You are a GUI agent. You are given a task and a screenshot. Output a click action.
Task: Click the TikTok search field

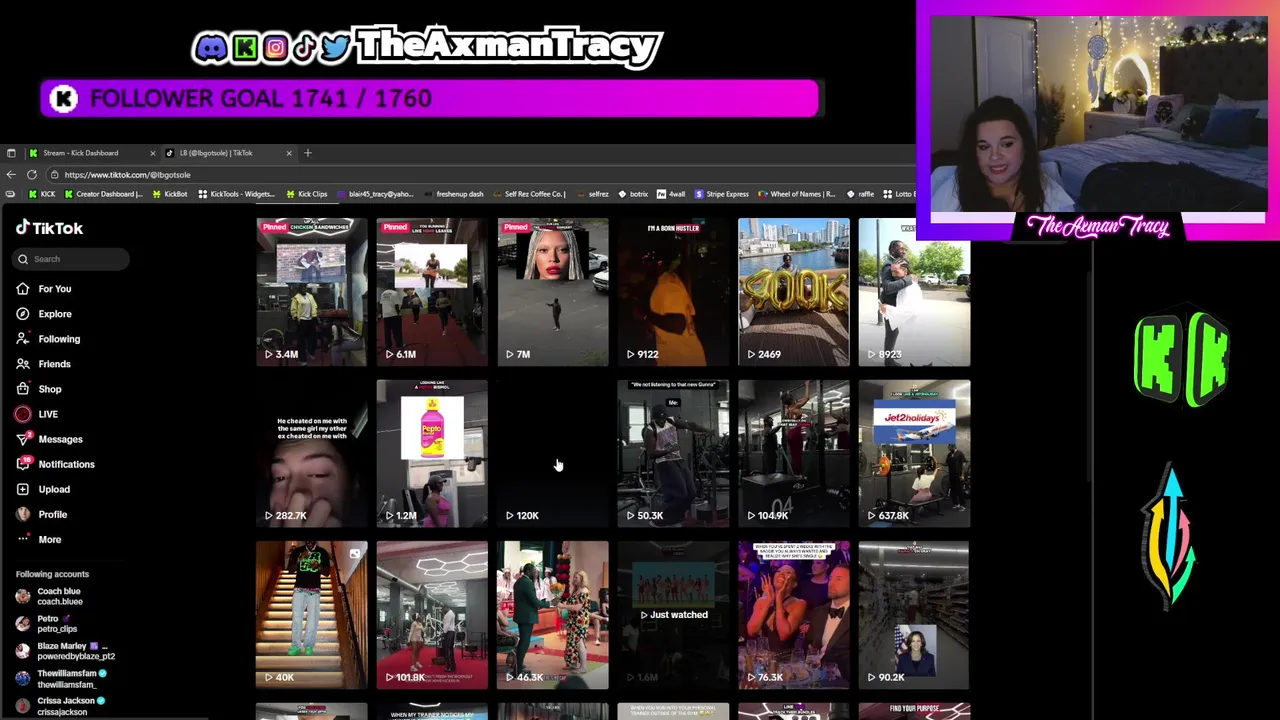(72, 259)
